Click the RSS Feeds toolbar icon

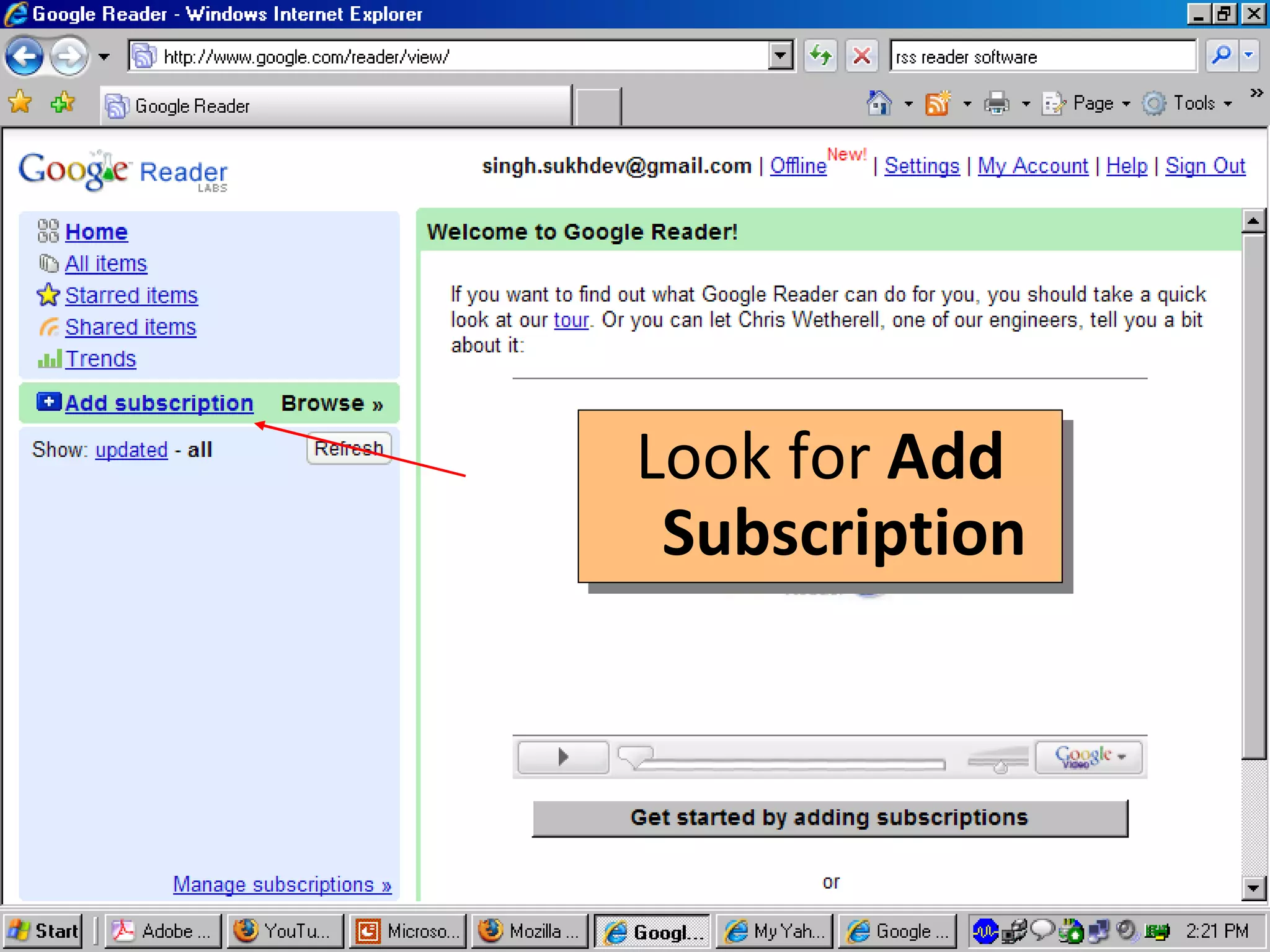click(938, 103)
